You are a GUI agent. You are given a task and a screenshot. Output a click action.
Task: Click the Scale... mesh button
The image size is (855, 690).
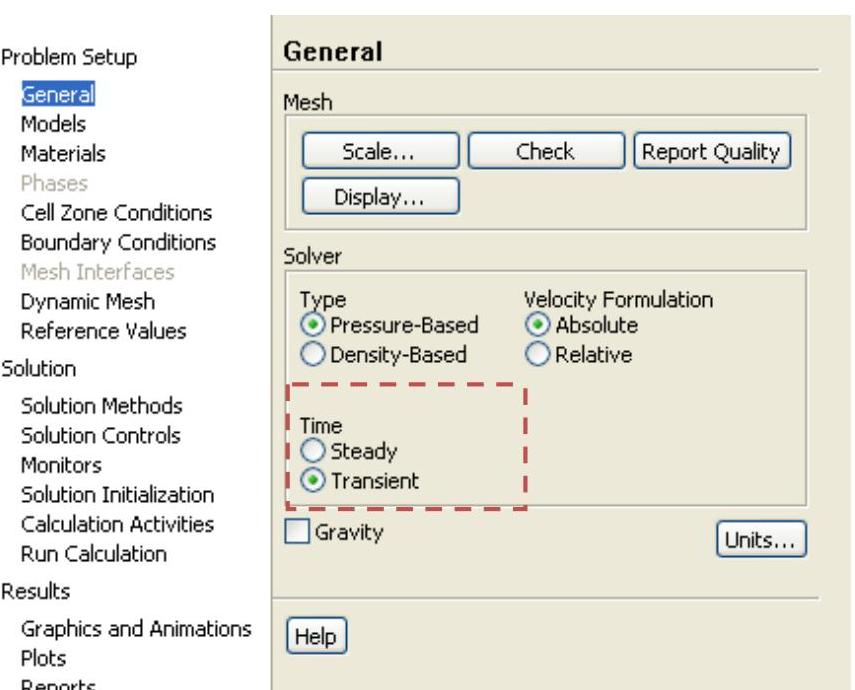point(379,152)
